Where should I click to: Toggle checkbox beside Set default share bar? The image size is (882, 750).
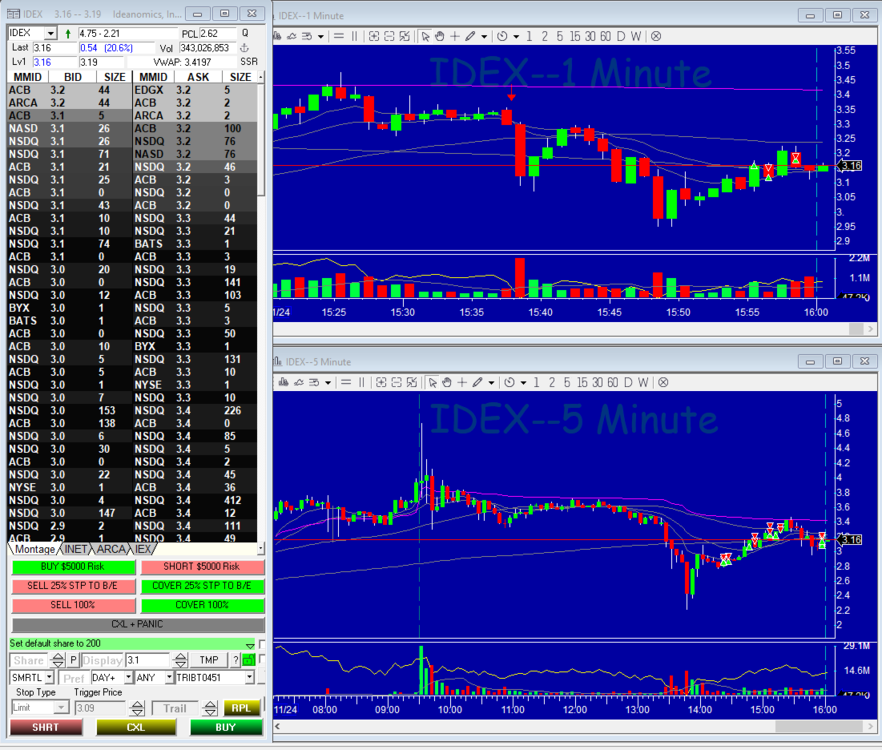pos(263,644)
